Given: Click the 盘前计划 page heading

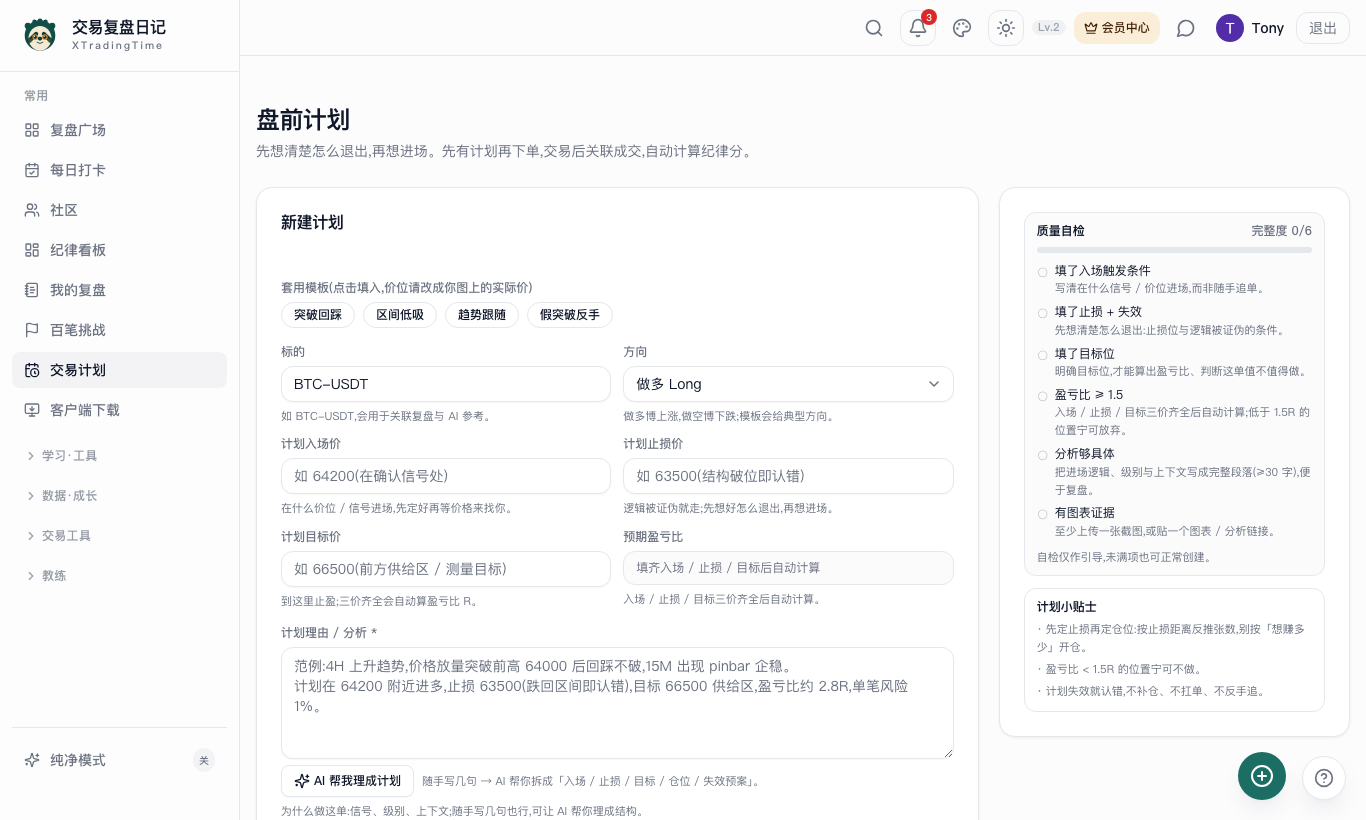Looking at the screenshot, I should (x=303, y=120).
